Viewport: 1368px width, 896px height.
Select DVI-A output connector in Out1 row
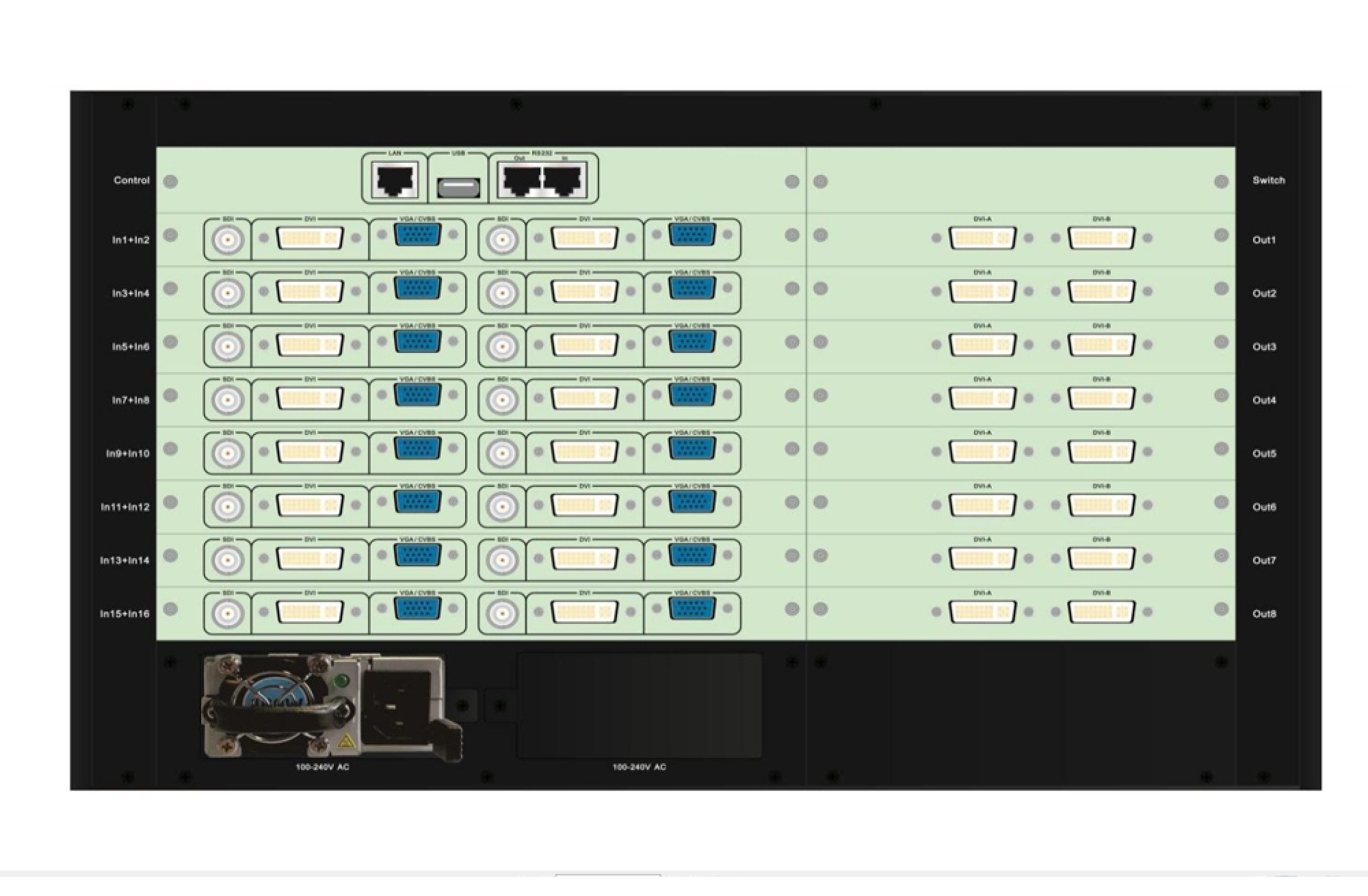[x=983, y=238]
